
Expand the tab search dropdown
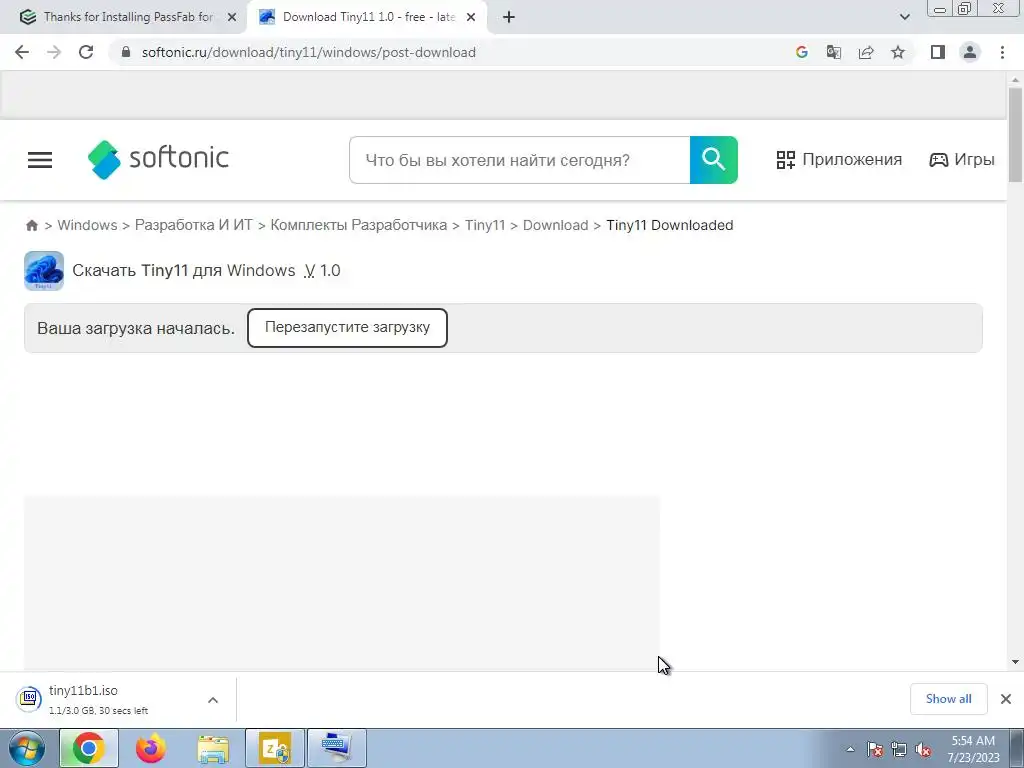[x=904, y=17]
